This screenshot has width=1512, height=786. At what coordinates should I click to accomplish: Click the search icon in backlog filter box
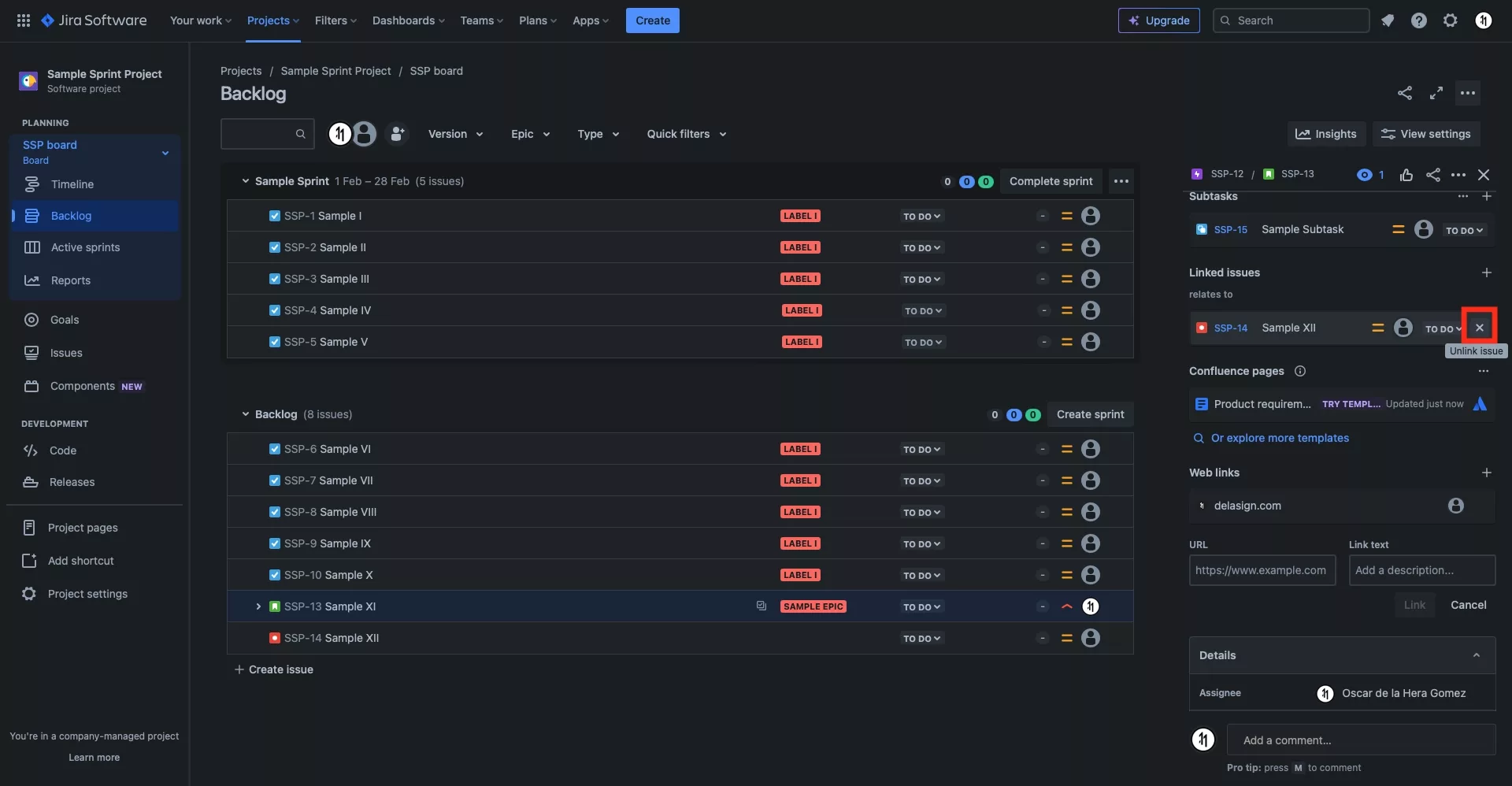300,134
